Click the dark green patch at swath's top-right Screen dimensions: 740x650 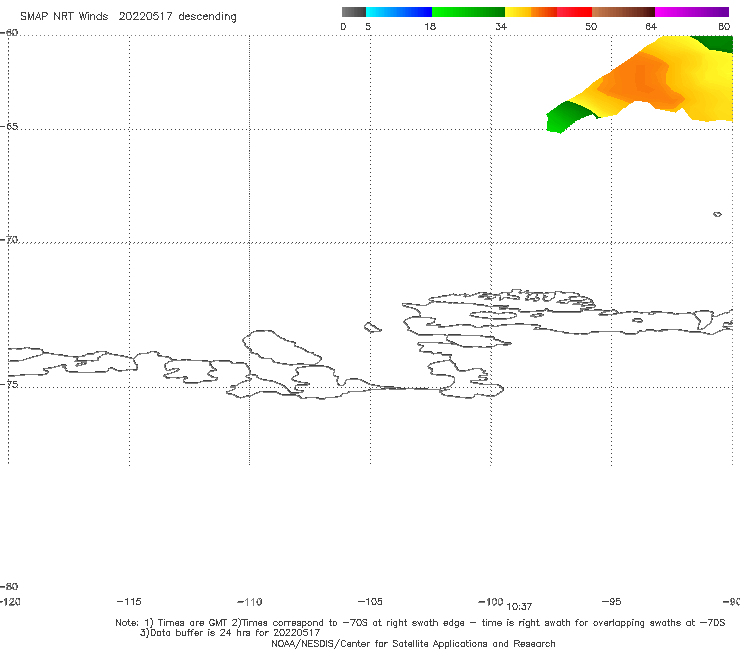click(x=716, y=43)
